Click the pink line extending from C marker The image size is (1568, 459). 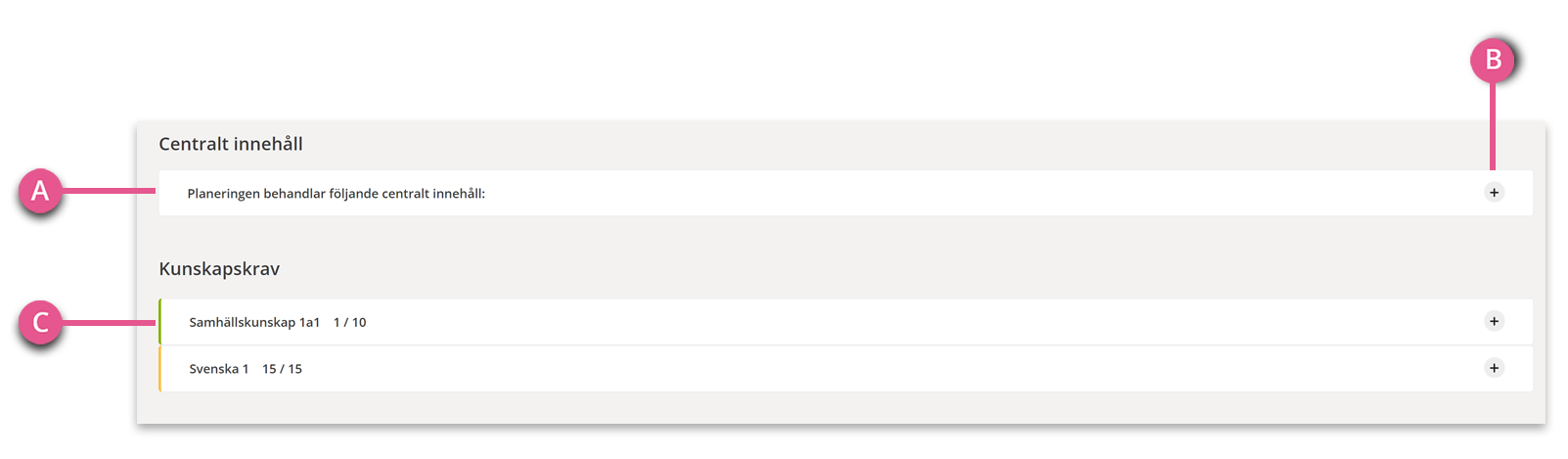pyautogui.click(x=109, y=322)
